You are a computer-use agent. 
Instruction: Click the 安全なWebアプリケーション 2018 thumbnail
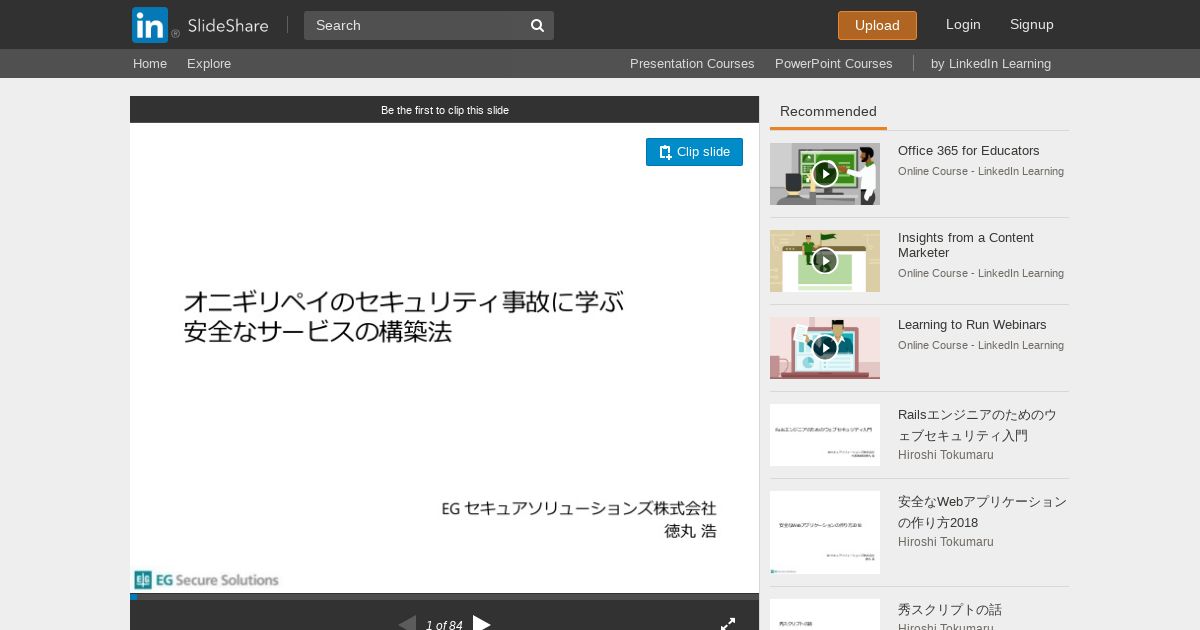click(x=825, y=532)
